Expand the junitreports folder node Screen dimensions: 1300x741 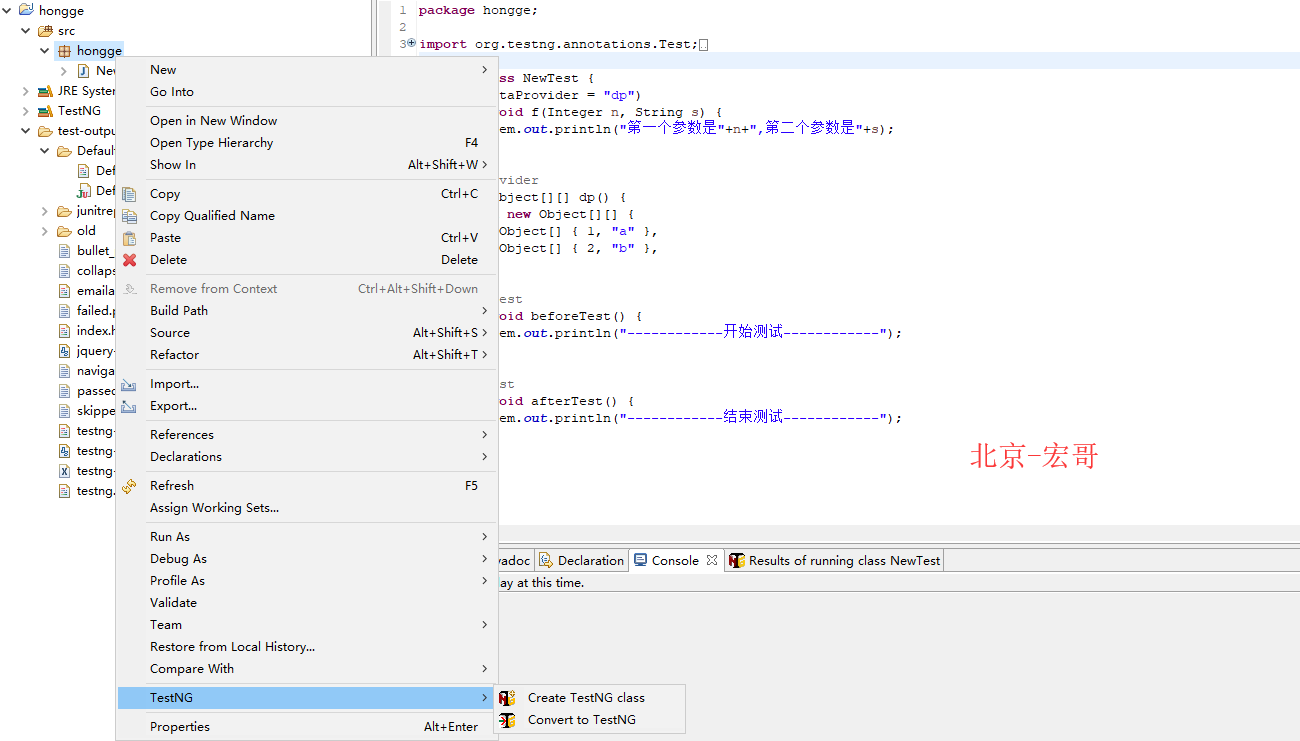click(x=45, y=211)
